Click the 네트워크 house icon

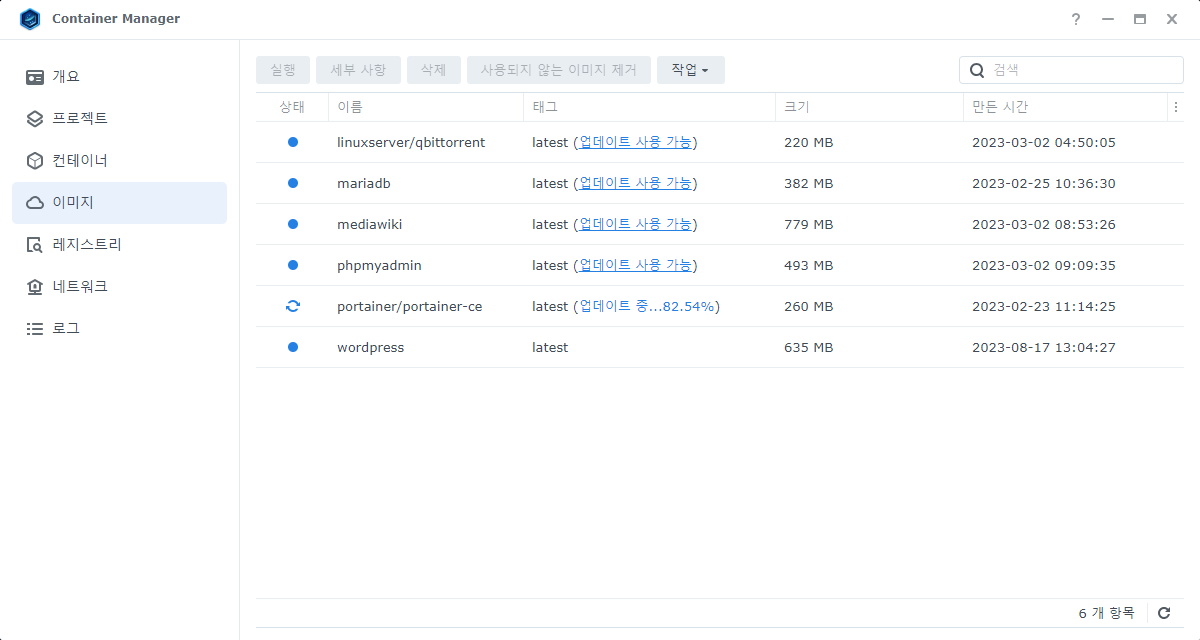point(35,287)
